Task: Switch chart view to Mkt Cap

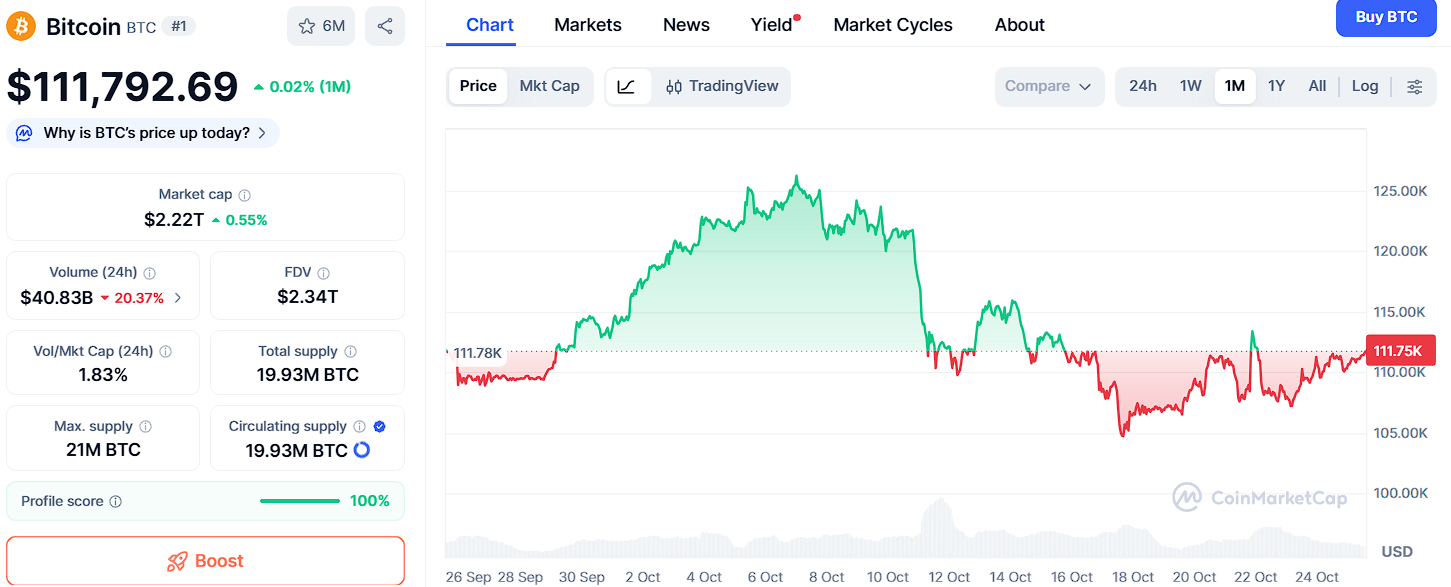Action: click(550, 87)
